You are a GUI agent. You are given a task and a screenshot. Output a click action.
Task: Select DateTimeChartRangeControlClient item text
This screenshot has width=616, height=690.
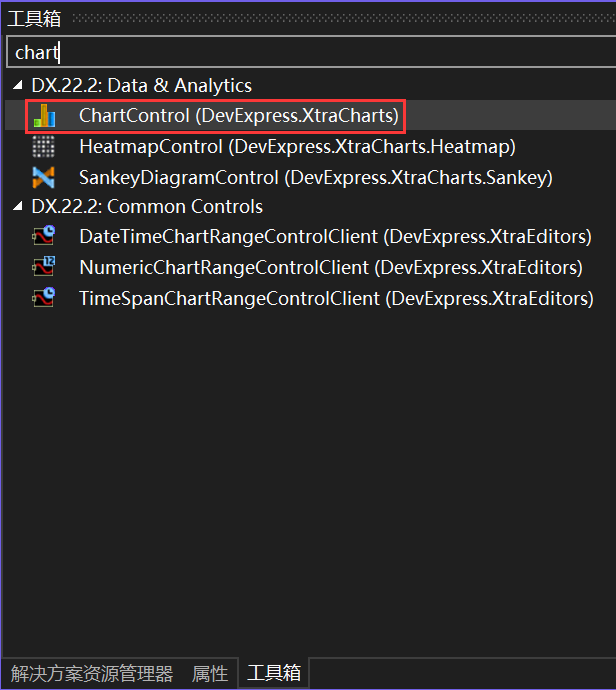[x=335, y=236]
